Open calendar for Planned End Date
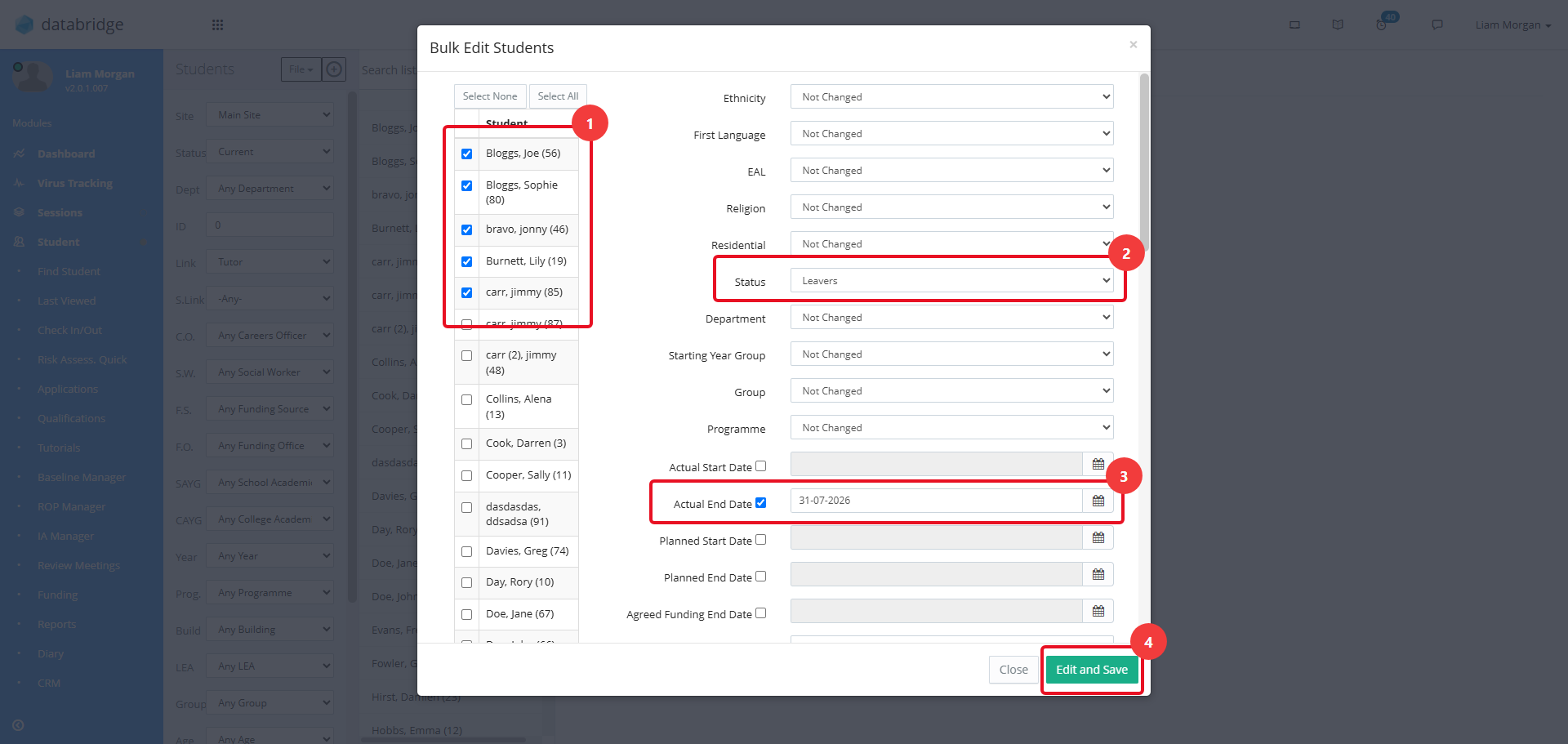The width and height of the screenshot is (1568, 744). coord(1098,574)
